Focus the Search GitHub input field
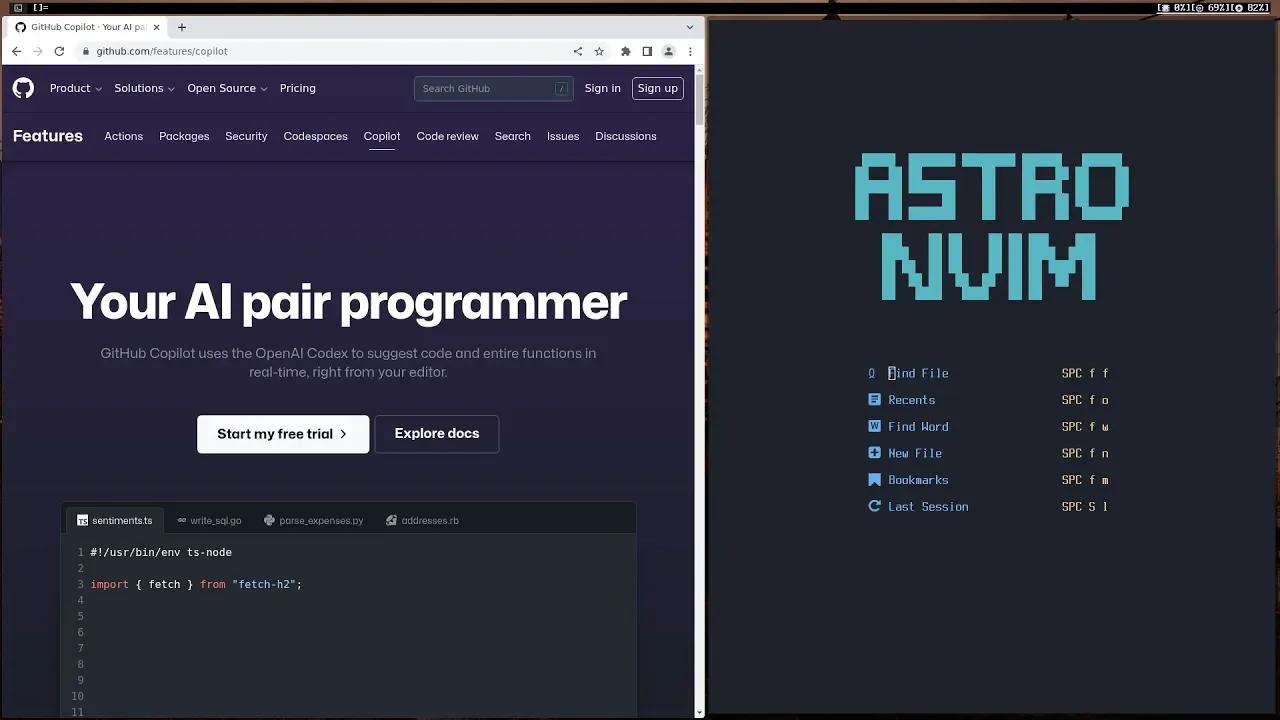The height and width of the screenshot is (720, 1280). [494, 88]
